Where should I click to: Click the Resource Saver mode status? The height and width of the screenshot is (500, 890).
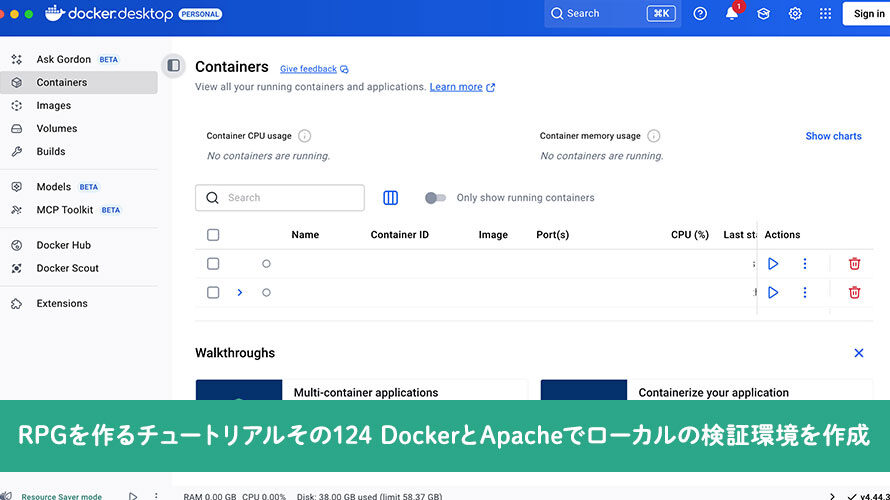pyautogui.click(x=61, y=496)
